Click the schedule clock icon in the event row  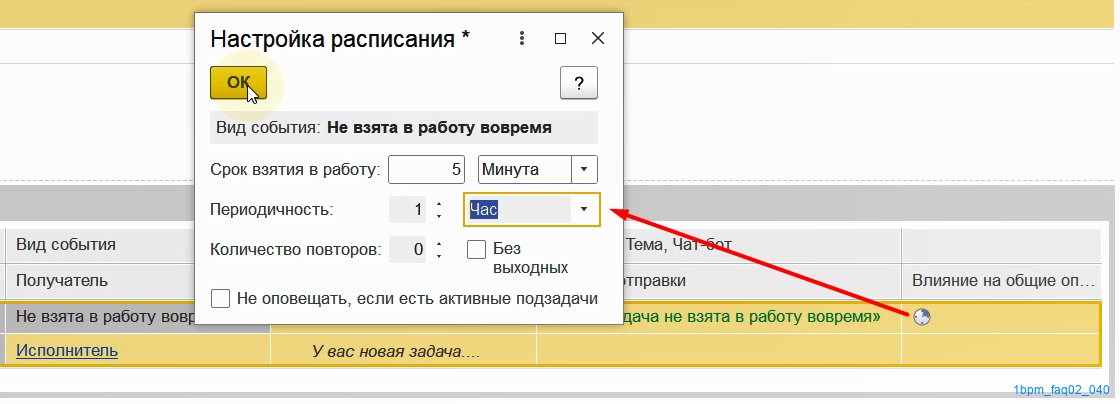coord(922,317)
